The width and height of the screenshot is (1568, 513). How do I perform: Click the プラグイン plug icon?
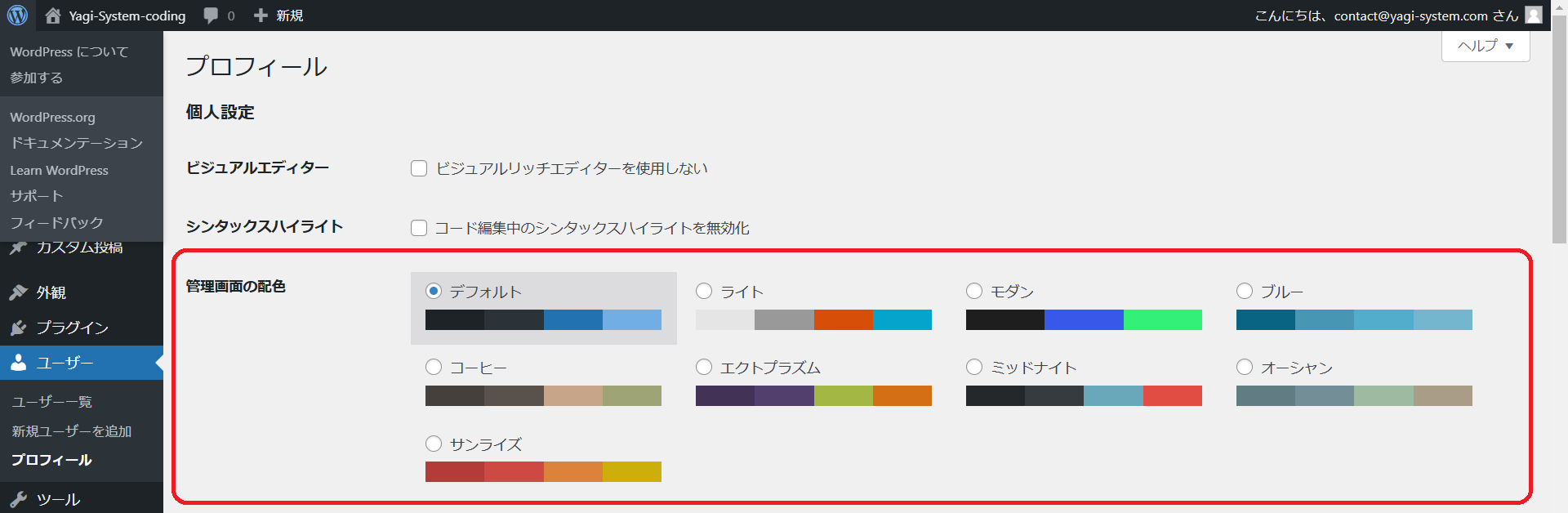[19, 328]
